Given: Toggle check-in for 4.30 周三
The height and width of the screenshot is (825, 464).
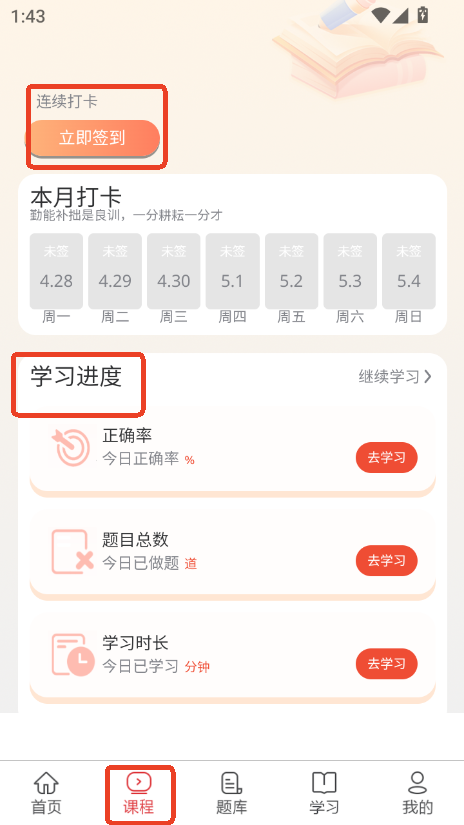Looking at the screenshot, I should (x=174, y=271).
